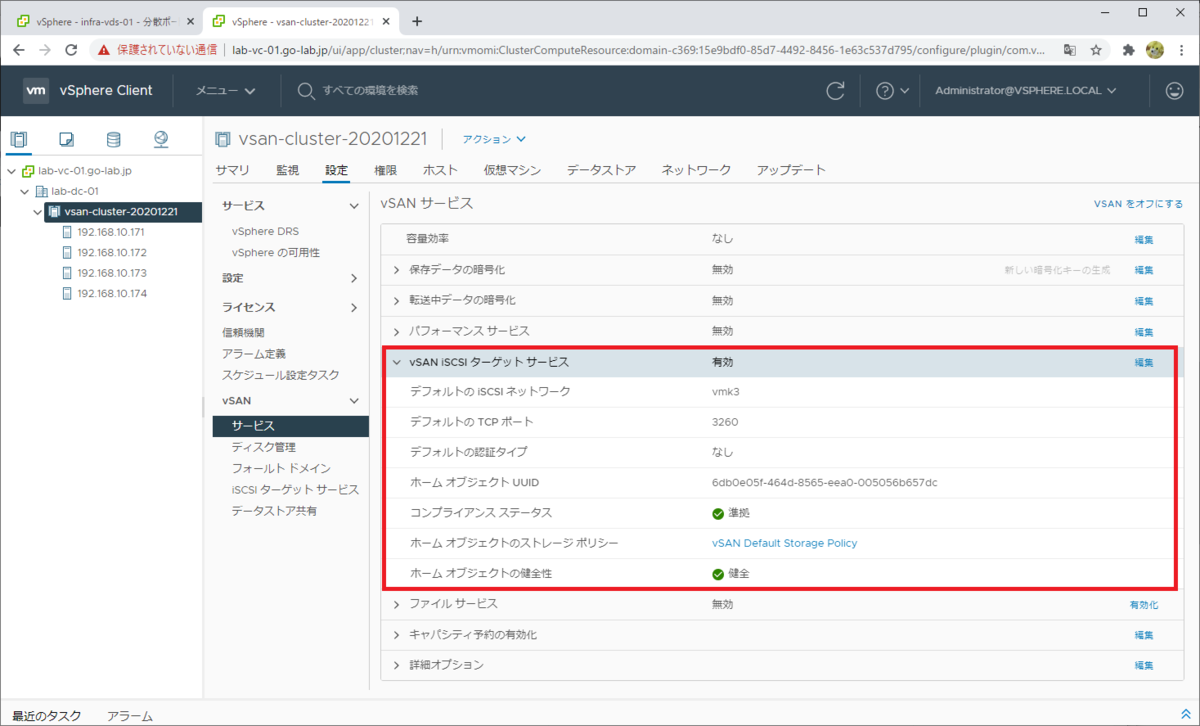Expand the 設定 section in sidebar
1200x726 pixels.
(353, 278)
